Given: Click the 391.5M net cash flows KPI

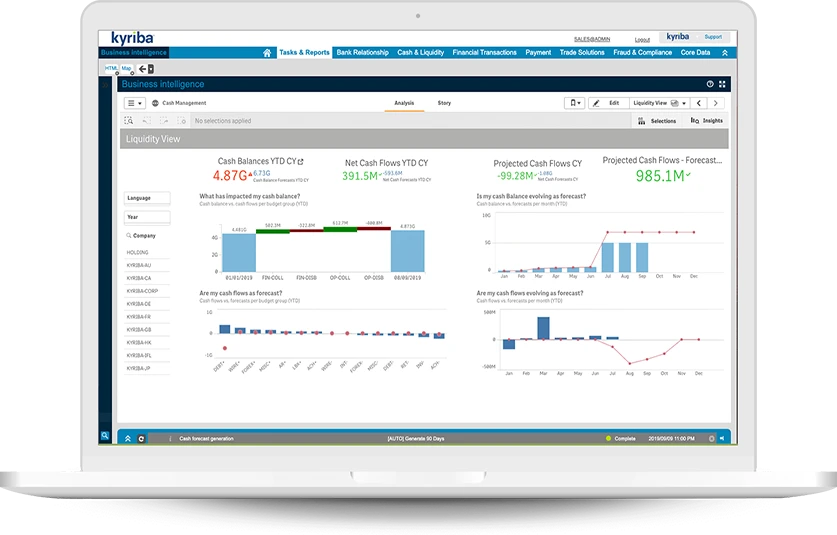Looking at the screenshot, I should [360, 176].
